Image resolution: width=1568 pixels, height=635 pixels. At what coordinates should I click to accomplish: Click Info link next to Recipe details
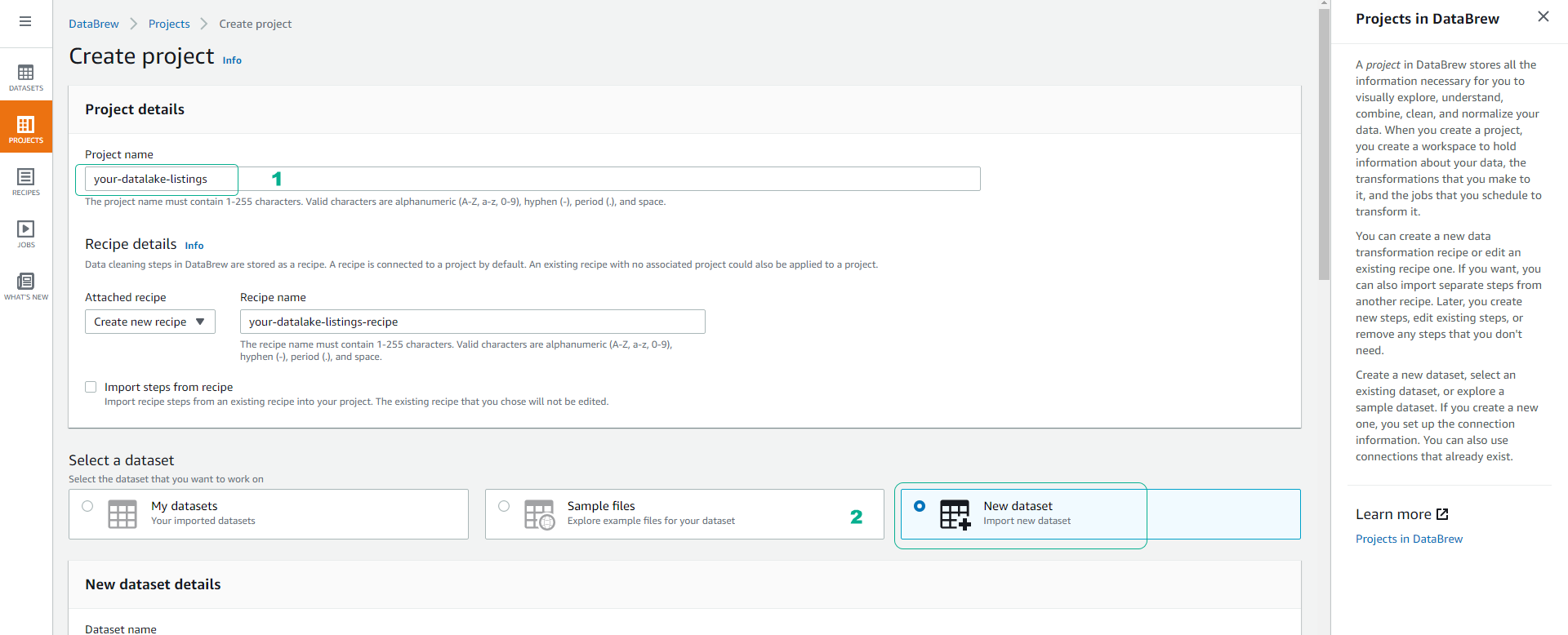click(x=194, y=246)
